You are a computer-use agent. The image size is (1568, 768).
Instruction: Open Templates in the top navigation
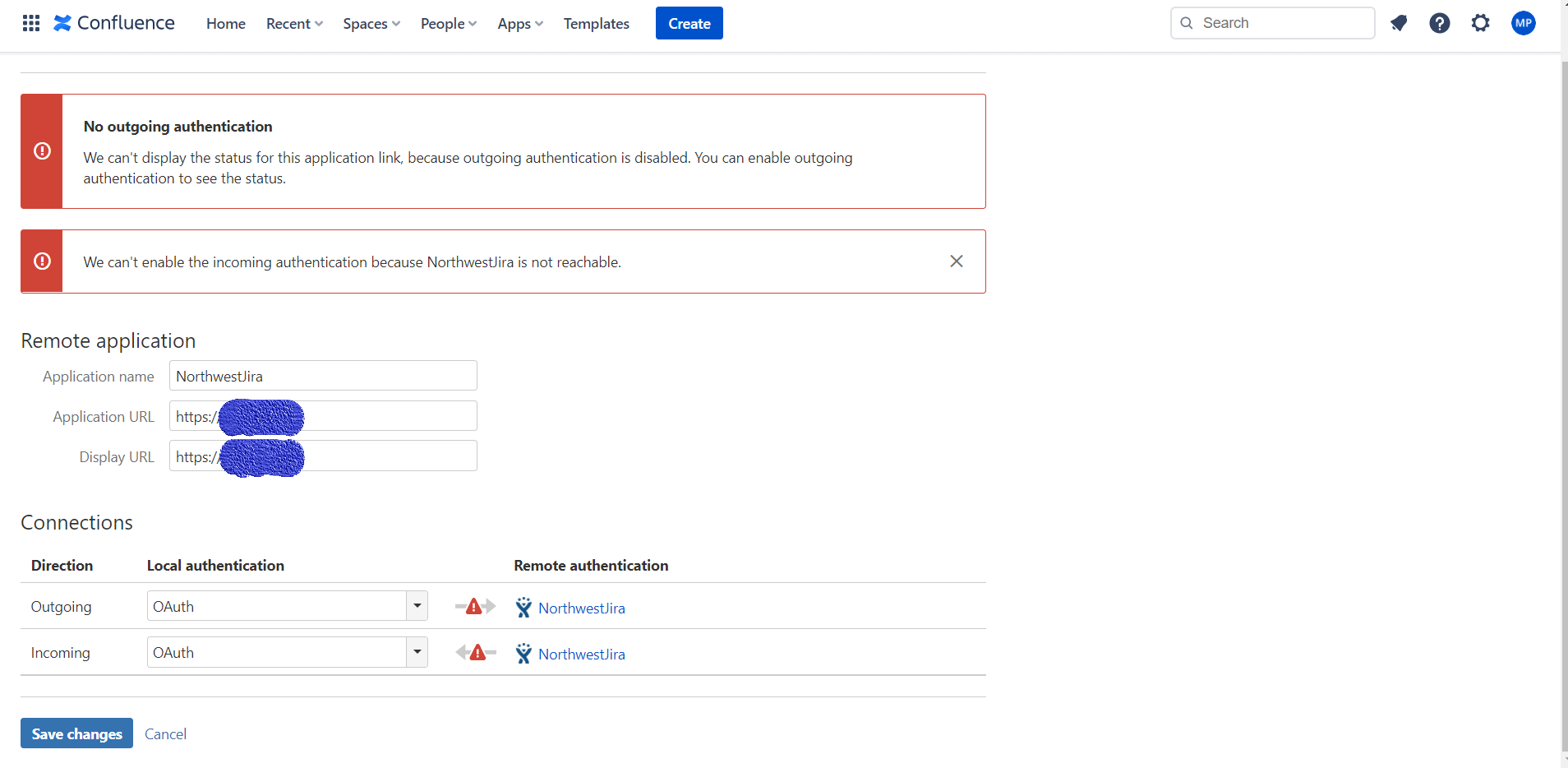pyautogui.click(x=597, y=24)
